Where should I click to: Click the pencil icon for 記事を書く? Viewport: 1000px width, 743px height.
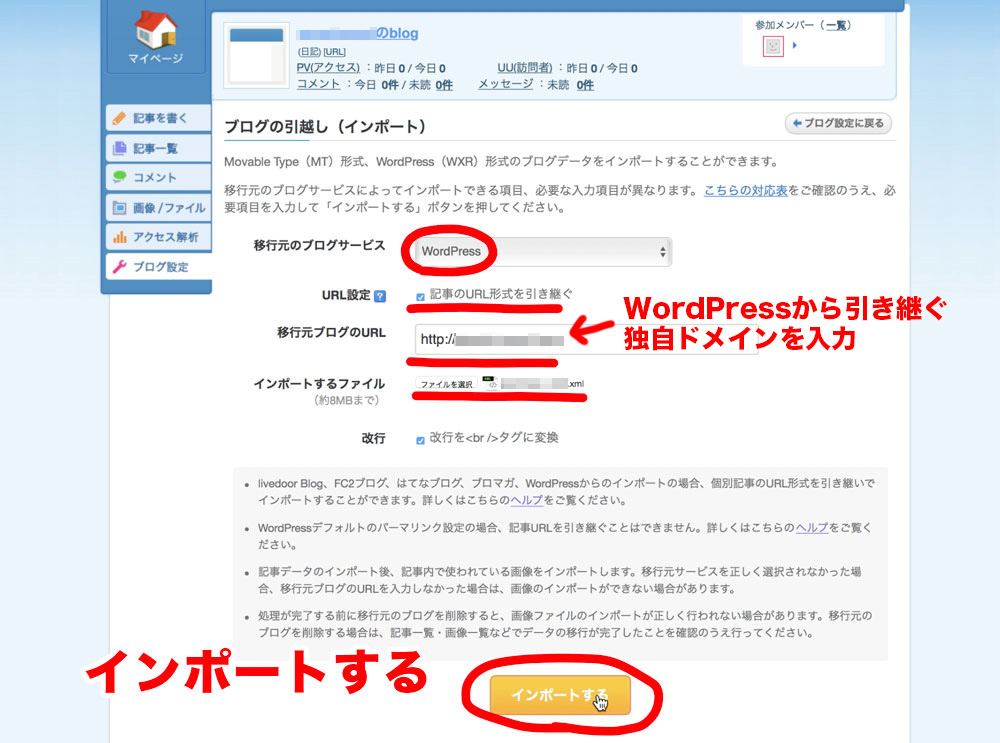[120, 118]
